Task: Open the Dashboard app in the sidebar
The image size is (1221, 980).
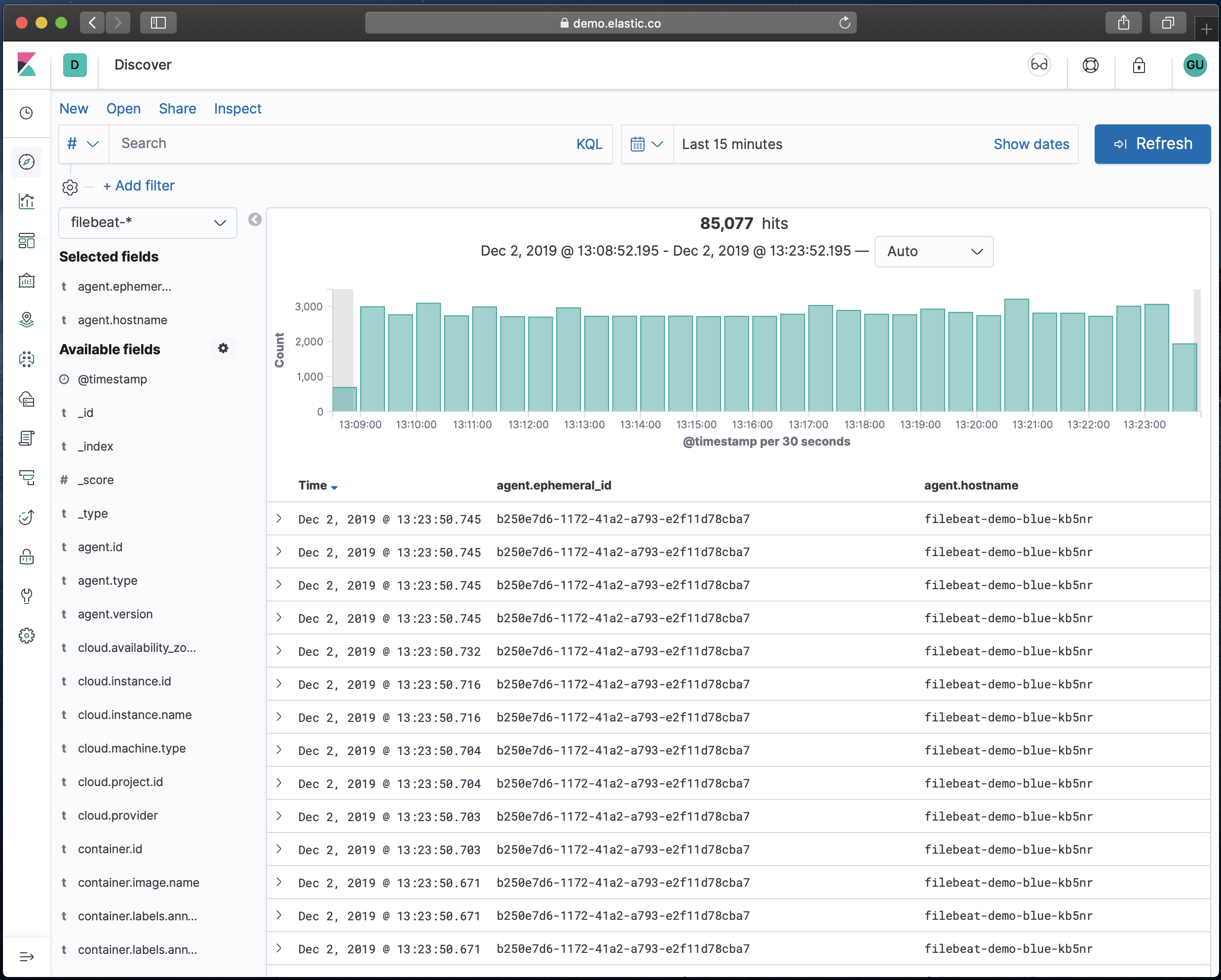Action: [x=27, y=241]
